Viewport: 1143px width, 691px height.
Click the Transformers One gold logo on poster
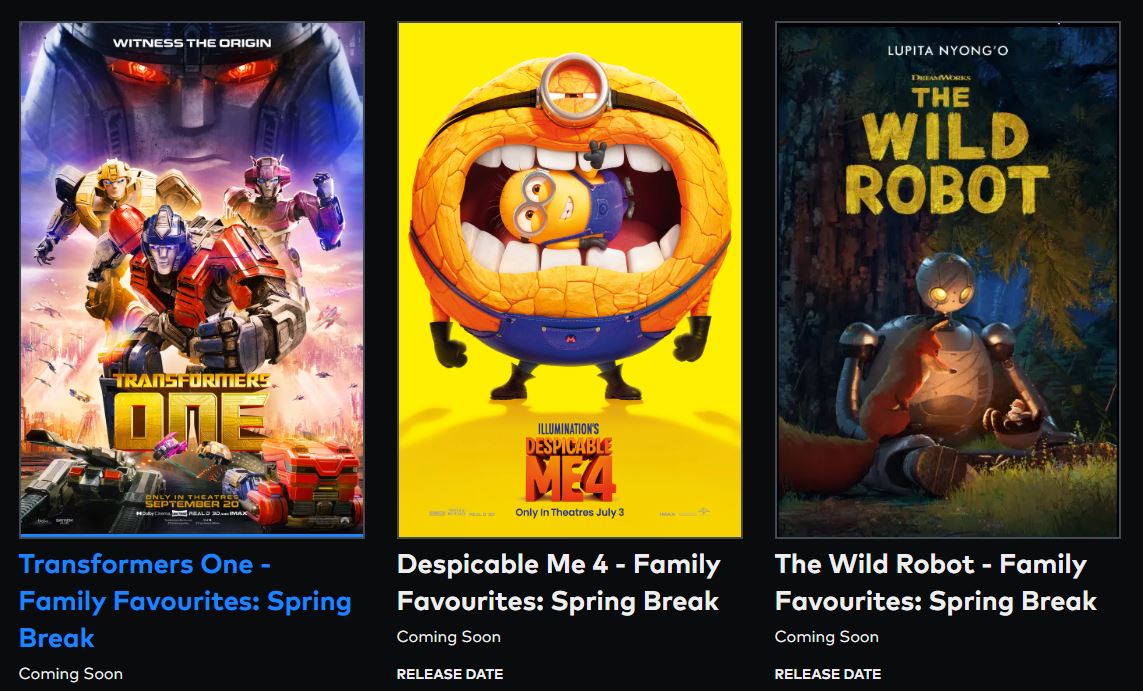pyautogui.click(x=191, y=412)
